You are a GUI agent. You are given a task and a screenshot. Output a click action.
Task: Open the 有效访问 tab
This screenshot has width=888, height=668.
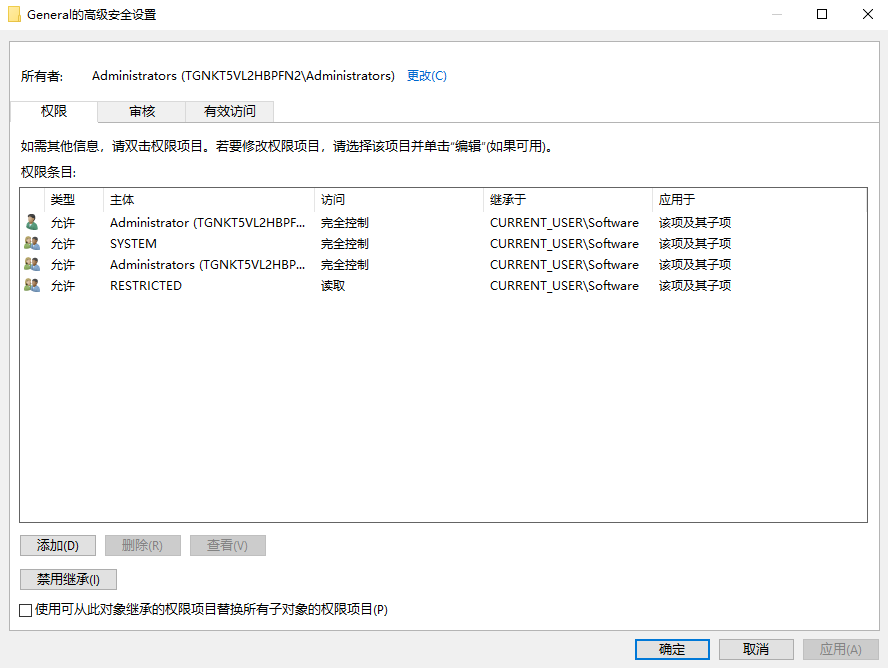(x=230, y=112)
